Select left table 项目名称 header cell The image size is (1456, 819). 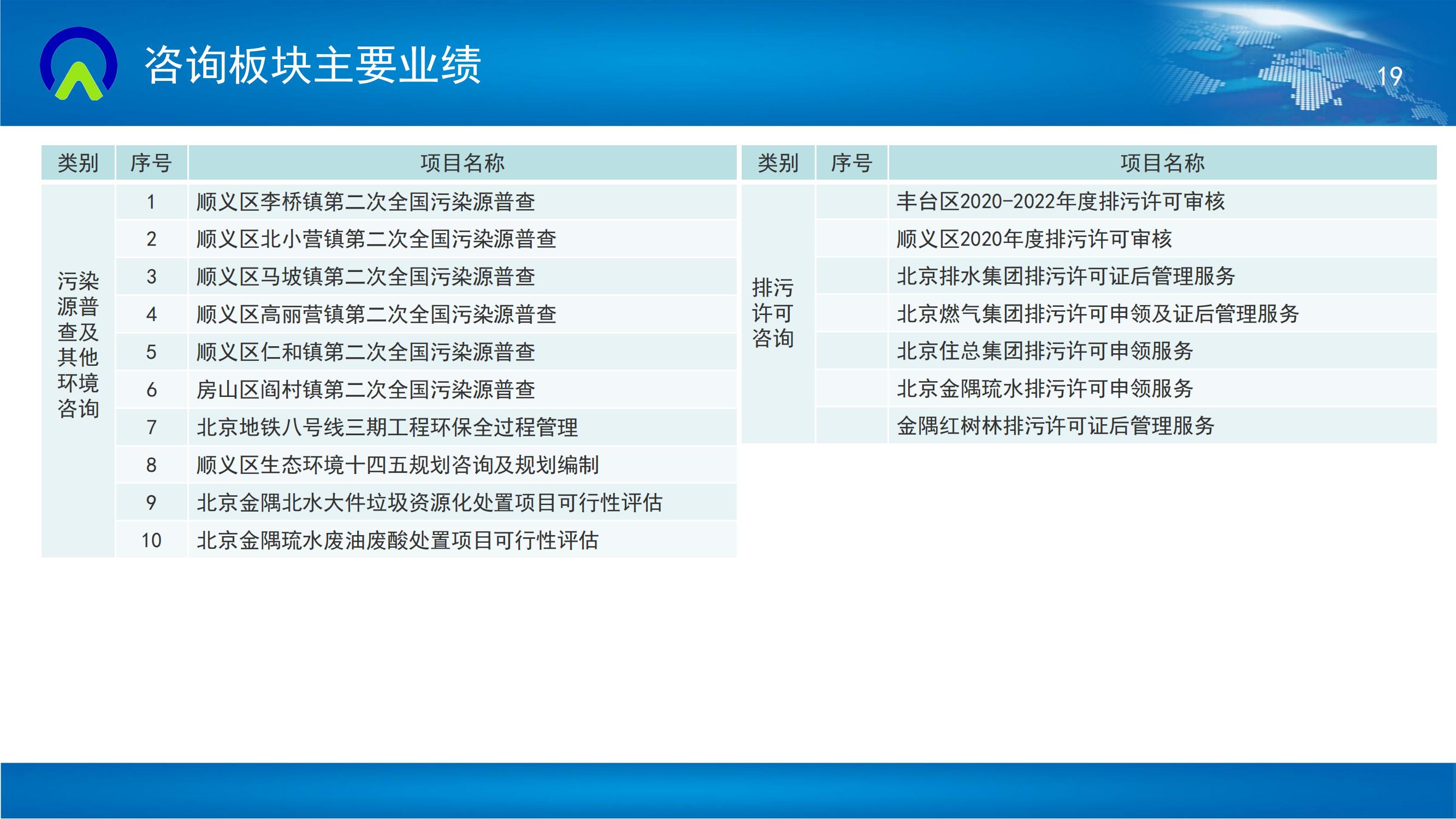(462, 163)
